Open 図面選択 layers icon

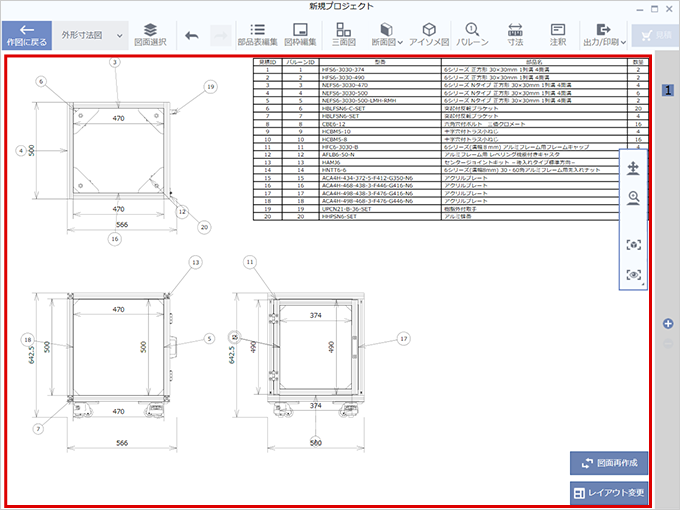coord(150,35)
